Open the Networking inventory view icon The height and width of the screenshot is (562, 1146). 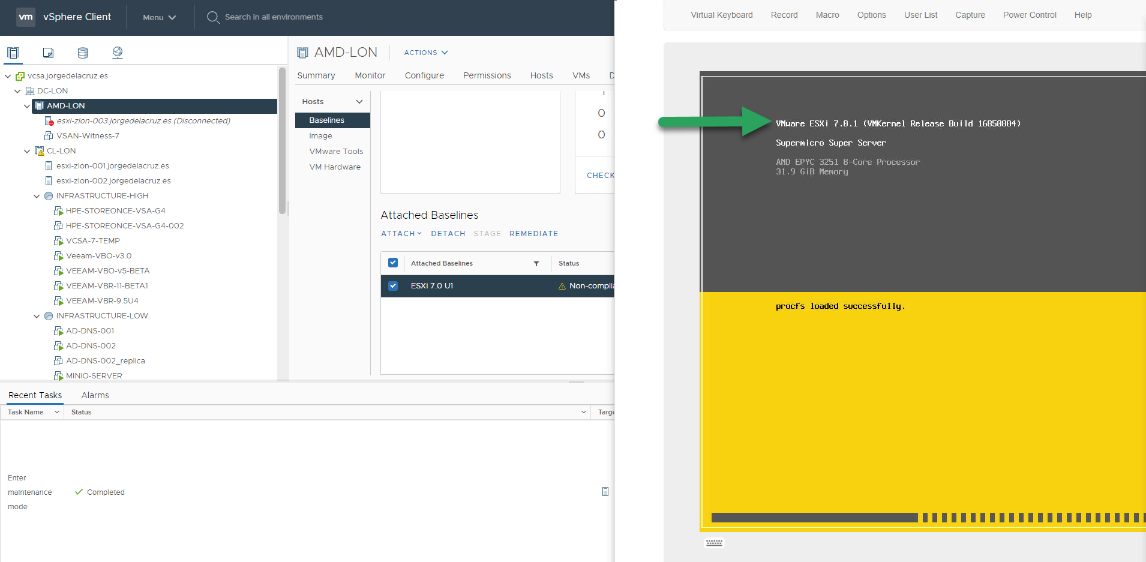tap(118, 53)
